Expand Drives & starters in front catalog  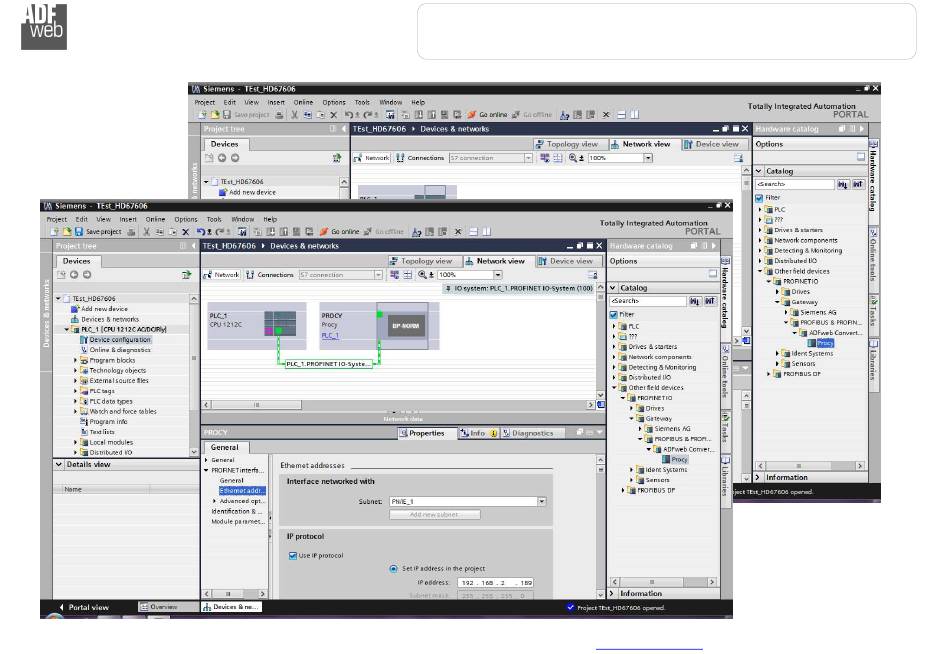tap(614, 347)
